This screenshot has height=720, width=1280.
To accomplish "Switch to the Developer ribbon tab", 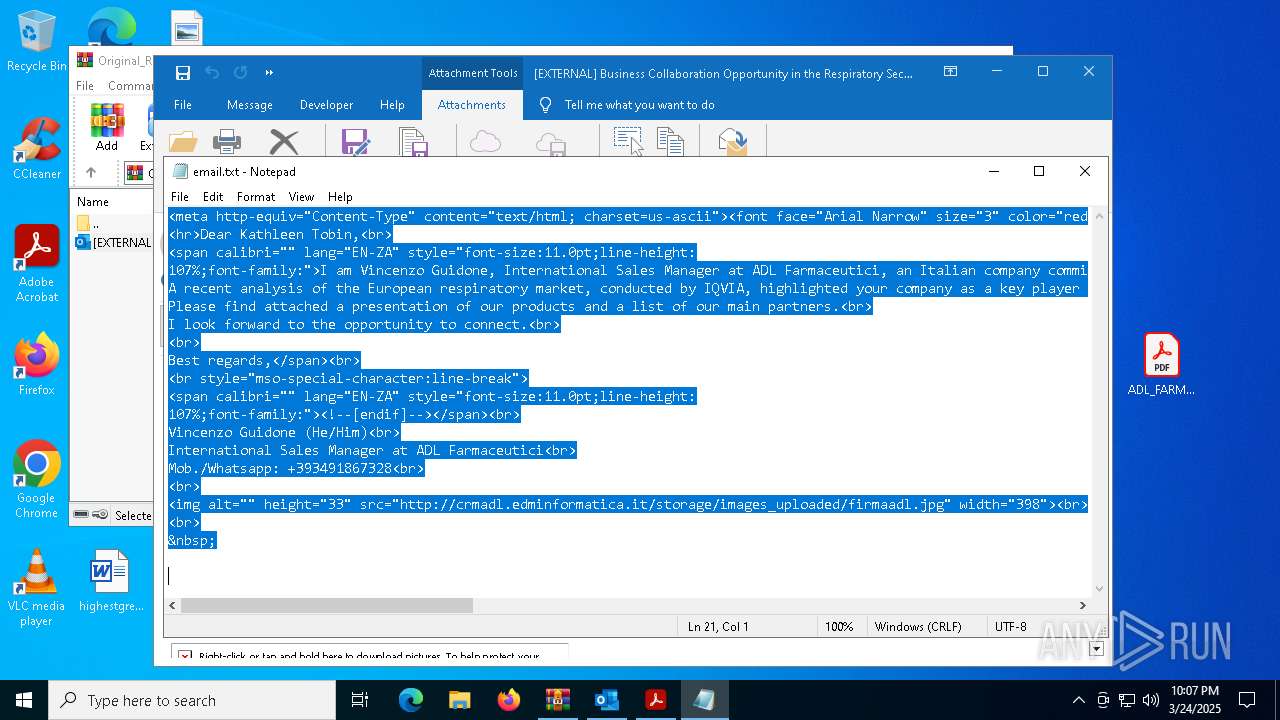I will 326,105.
